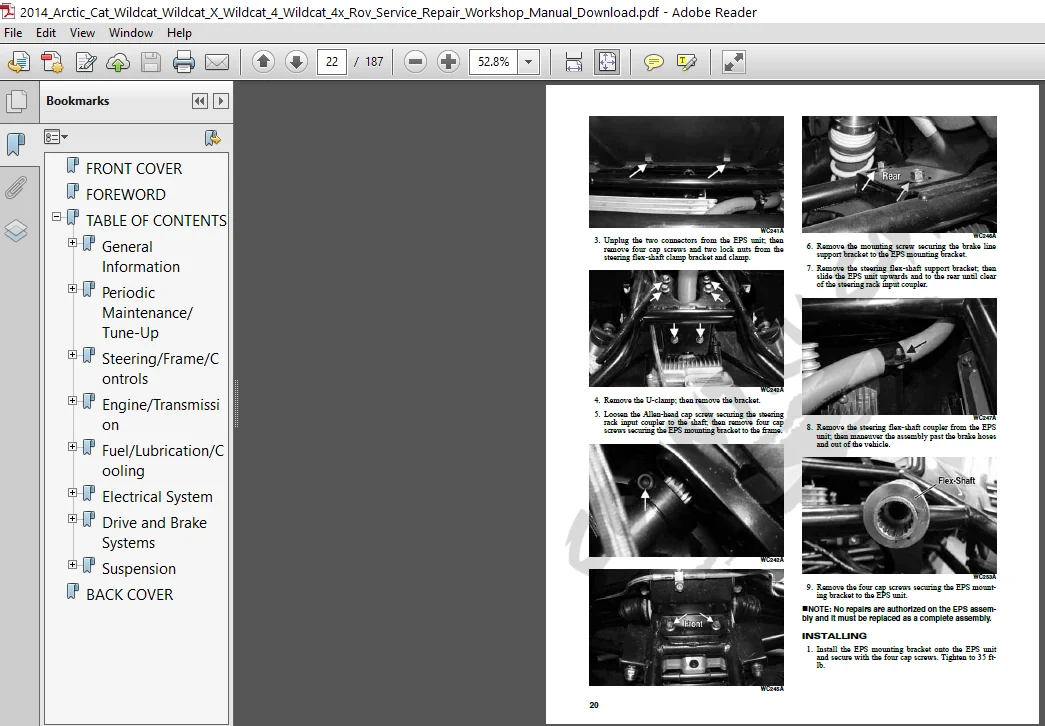Image resolution: width=1045 pixels, height=726 pixels.
Task: Expand the Steering/Frame/Controls bookmark
Action: [x=73, y=355]
